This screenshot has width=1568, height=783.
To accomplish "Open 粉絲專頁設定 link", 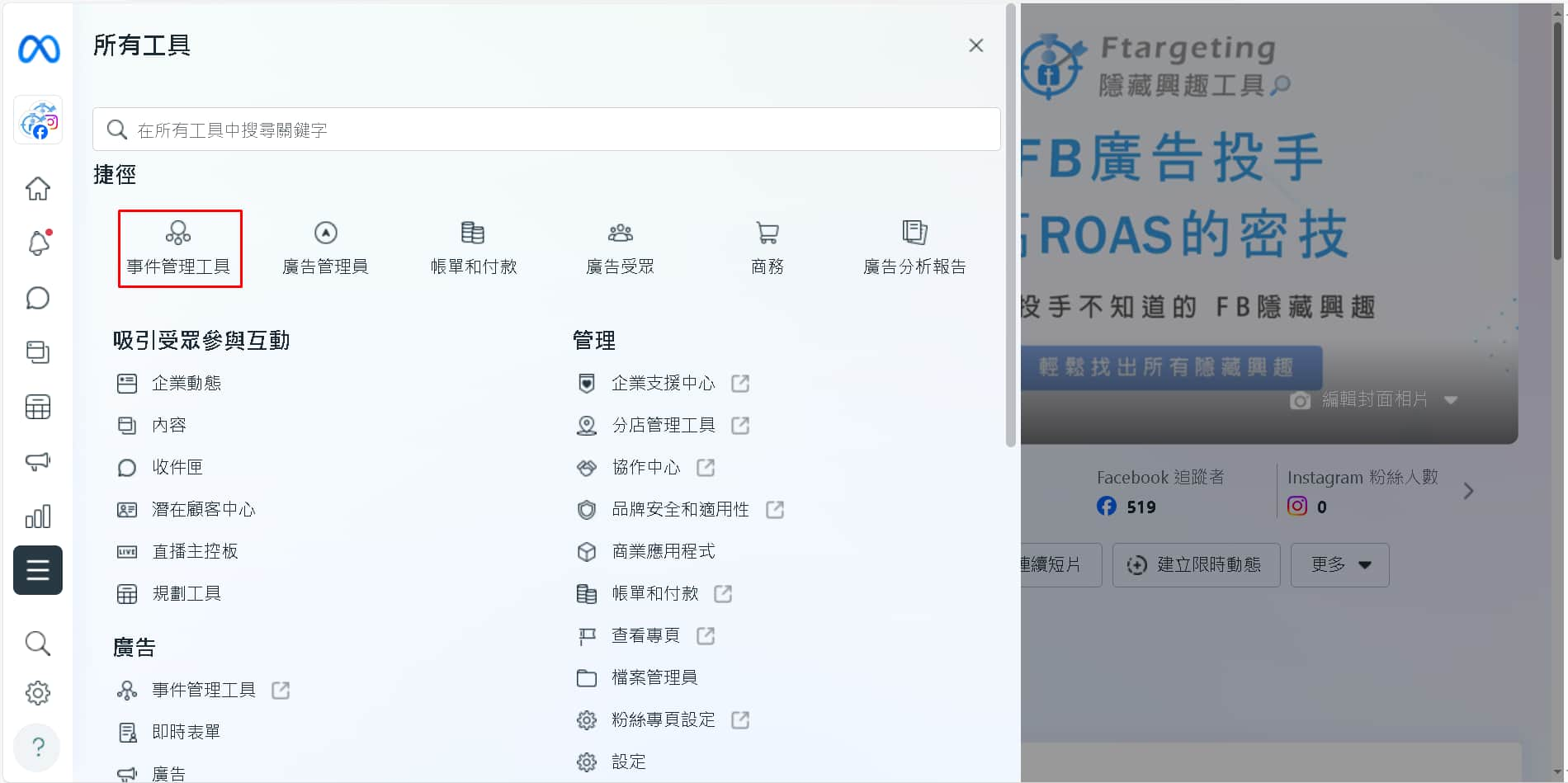I will click(663, 720).
